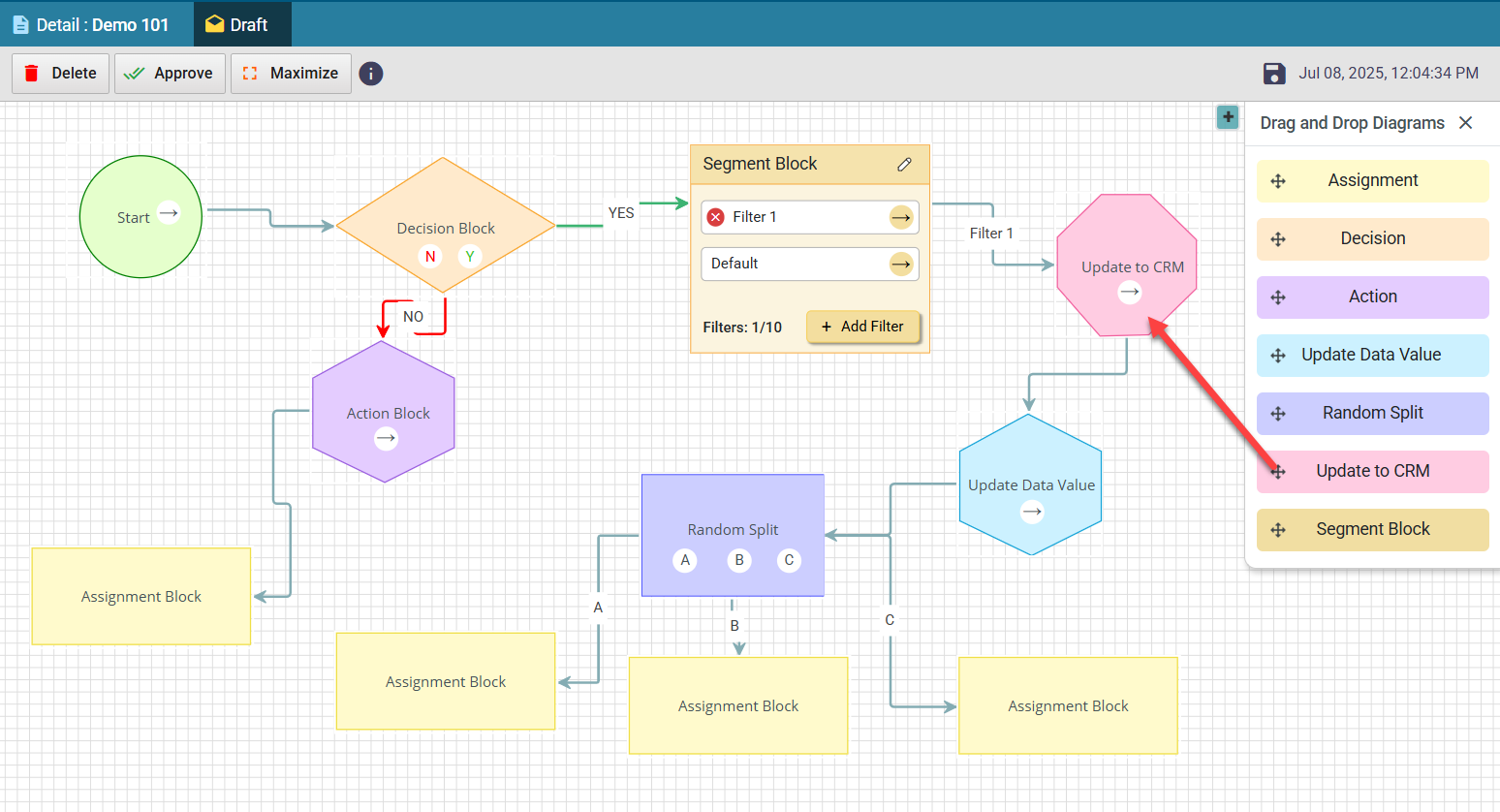Image resolution: width=1500 pixels, height=812 pixels.
Task: Click the Delete button
Action: (x=60, y=74)
